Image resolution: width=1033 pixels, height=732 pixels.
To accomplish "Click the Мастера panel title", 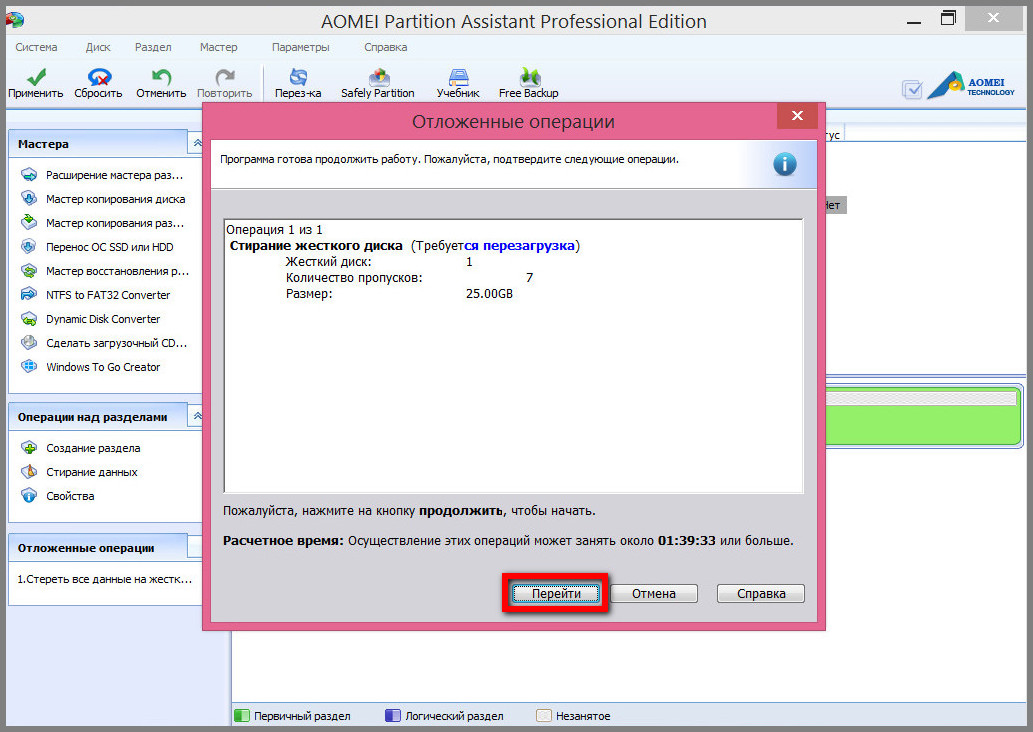I will click(43, 144).
